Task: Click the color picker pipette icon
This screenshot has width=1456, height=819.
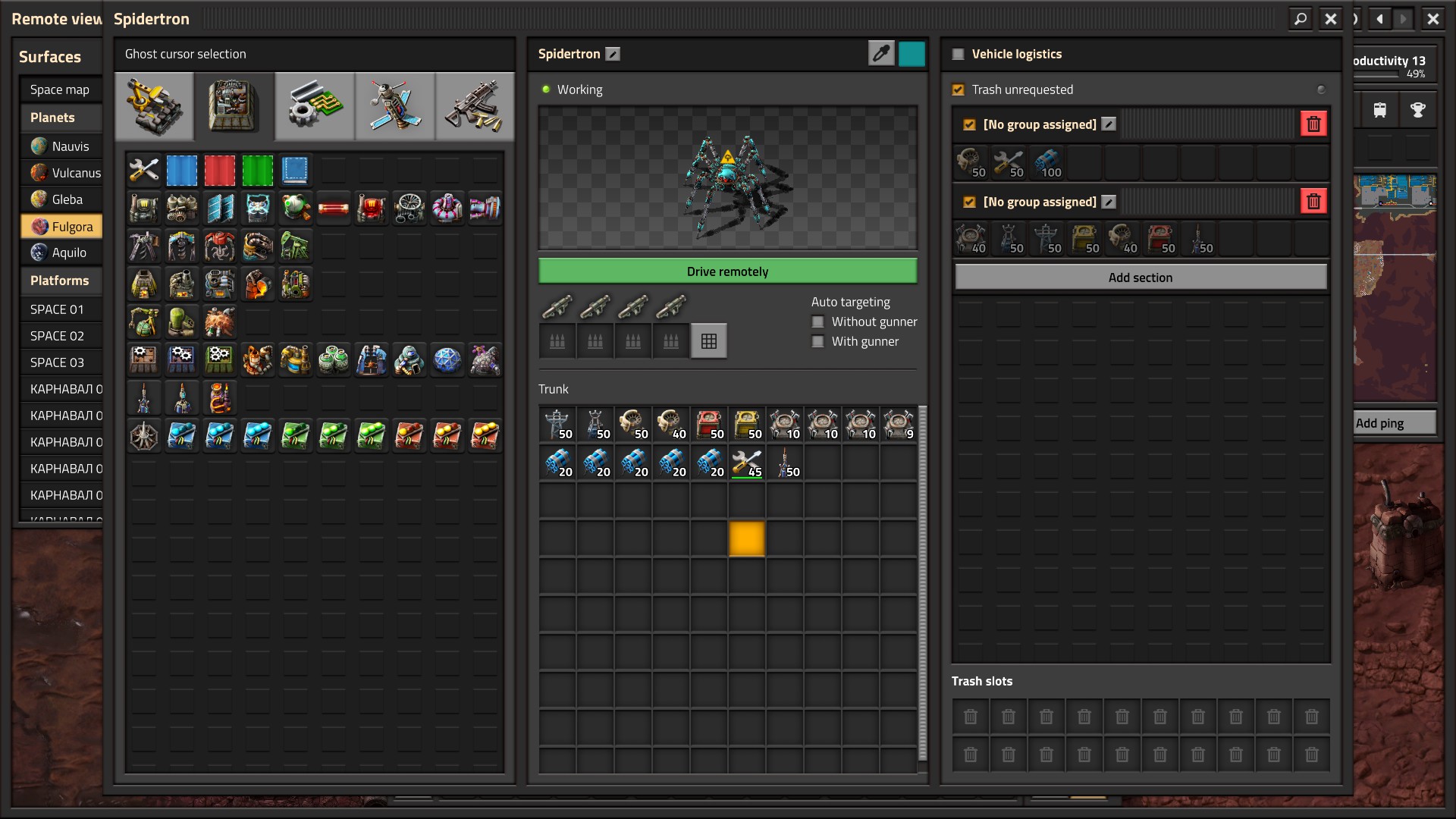Action: [881, 54]
